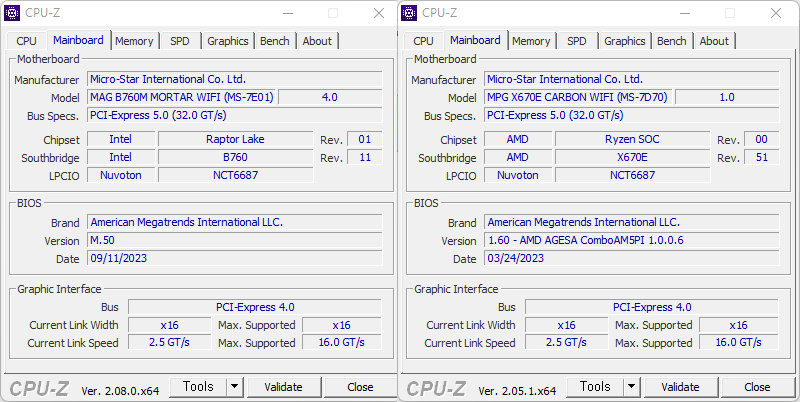The height and width of the screenshot is (402, 800).
Task: Expand the Tools dropdown arrow in right window
Action: click(632, 387)
